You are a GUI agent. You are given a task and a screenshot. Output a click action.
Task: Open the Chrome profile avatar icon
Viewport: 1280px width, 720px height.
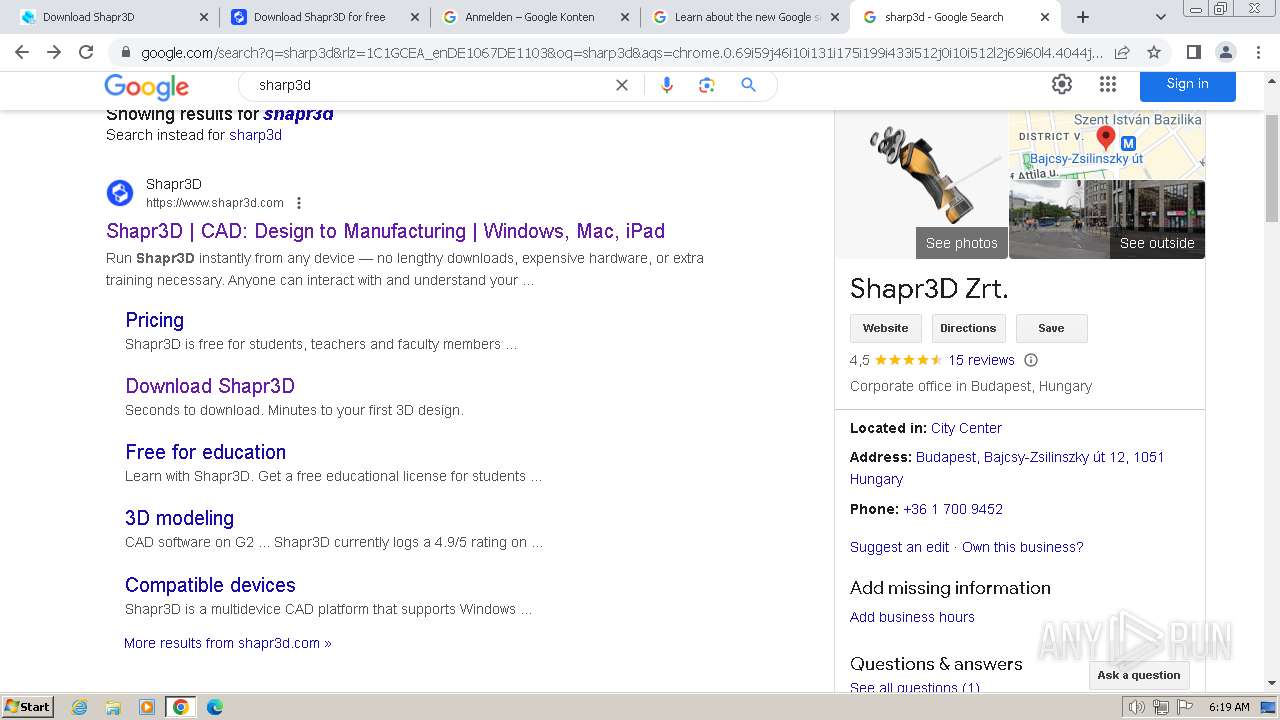tap(1225, 52)
